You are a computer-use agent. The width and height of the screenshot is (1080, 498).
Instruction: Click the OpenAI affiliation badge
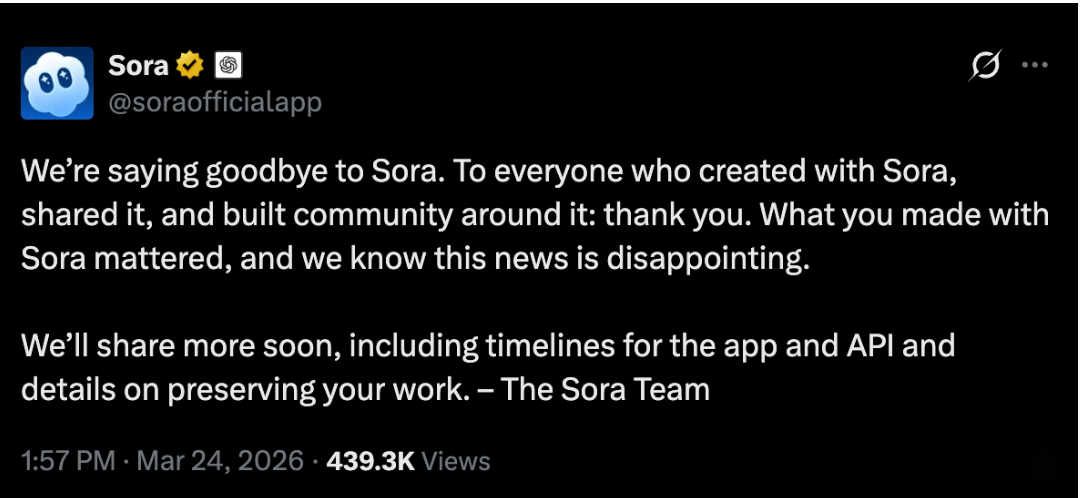(229, 66)
